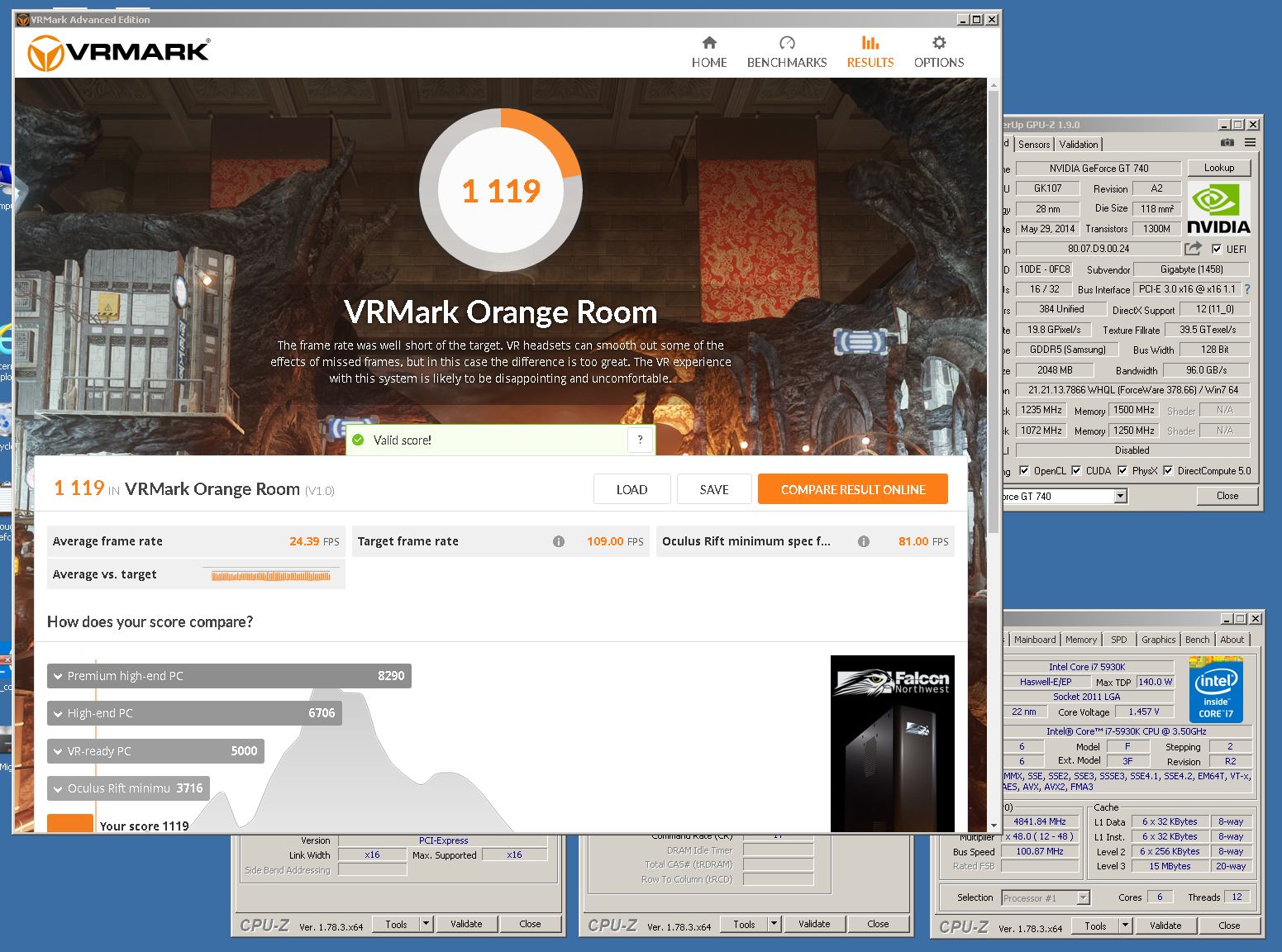1282x952 pixels.
Task: Open Bench tab in CPU-Z
Action: click(1198, 640)
